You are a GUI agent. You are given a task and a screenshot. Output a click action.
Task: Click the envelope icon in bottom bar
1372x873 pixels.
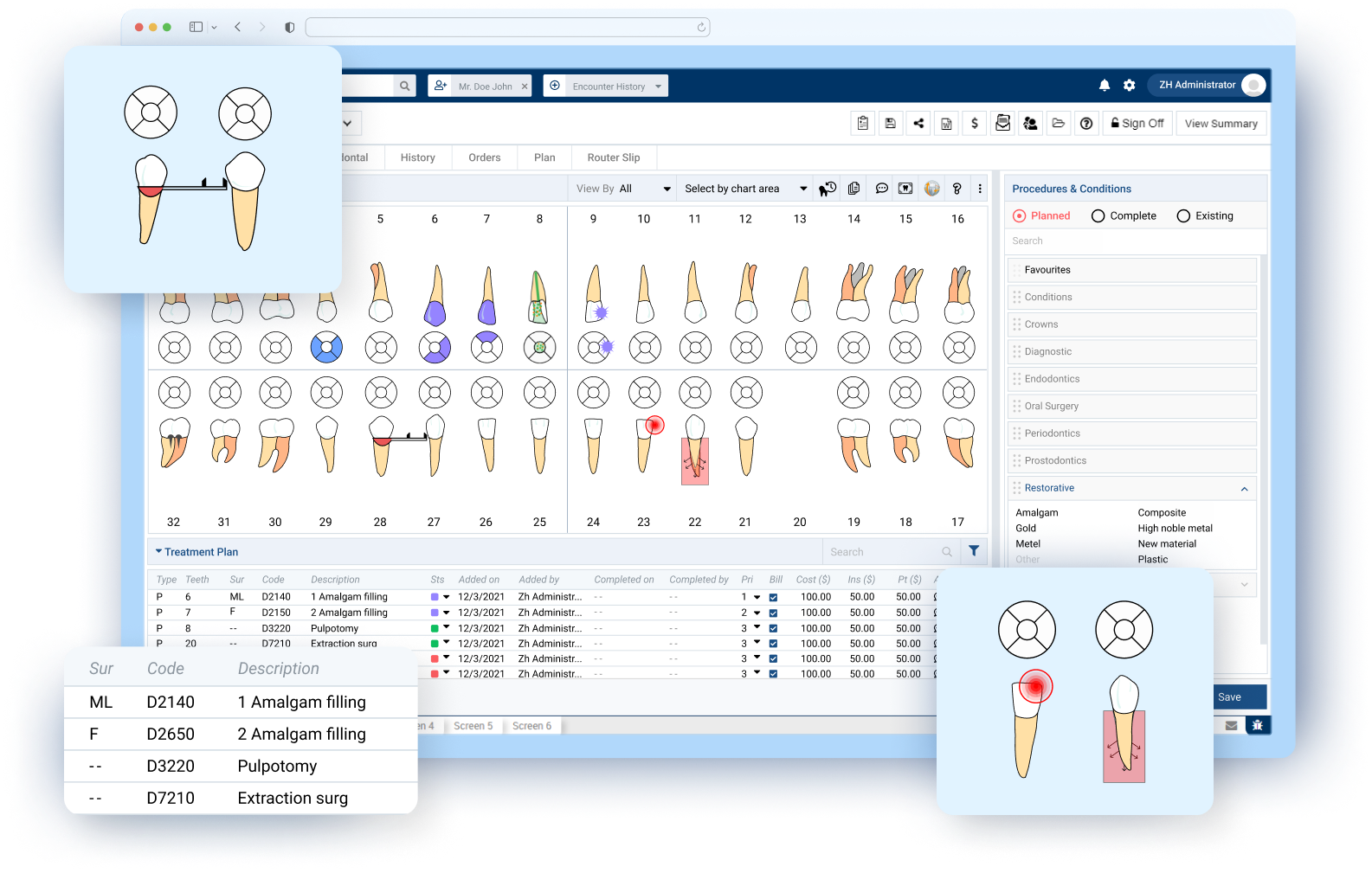(1231, 726)
